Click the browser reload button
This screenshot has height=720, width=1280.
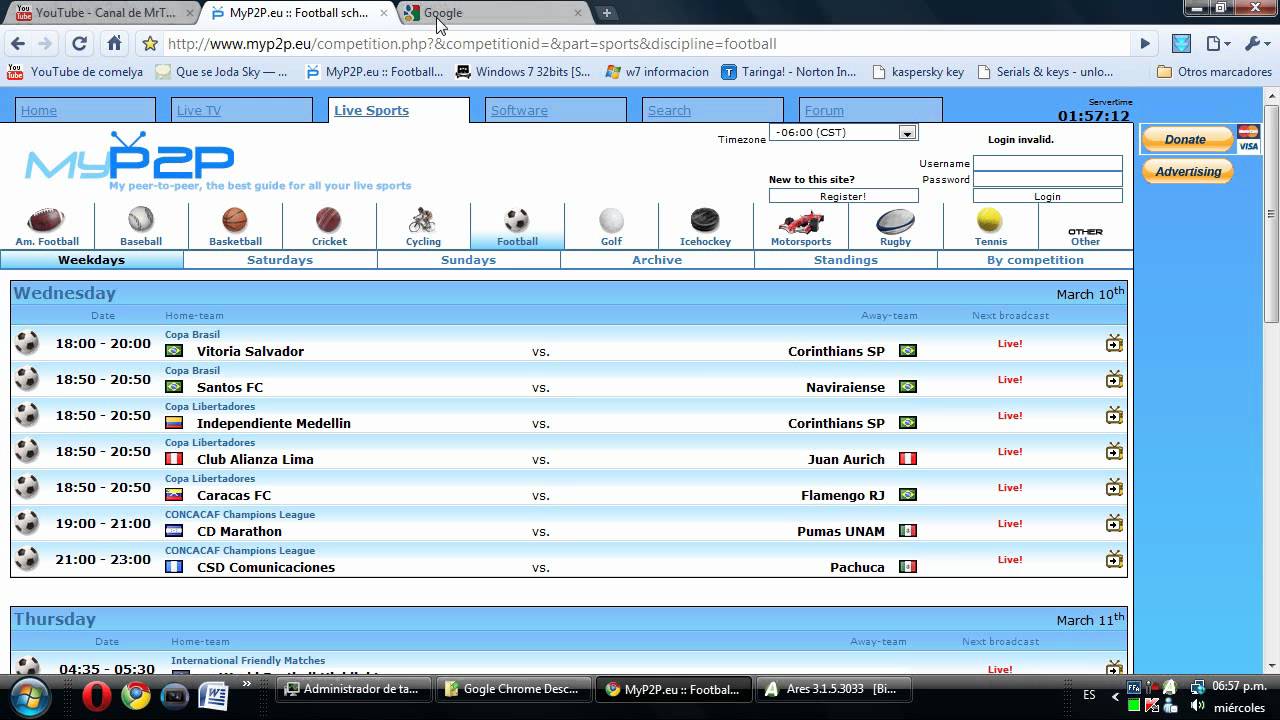pyautogui.click(x=80, y=43)
